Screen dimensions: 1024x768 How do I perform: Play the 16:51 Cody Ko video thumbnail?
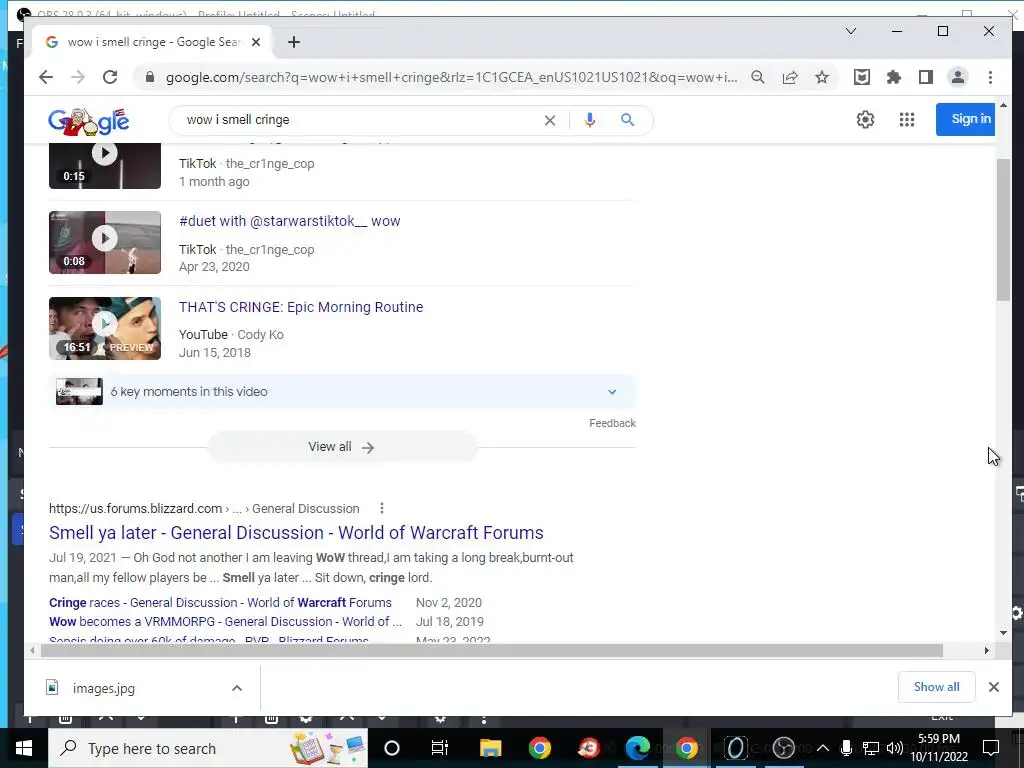tap(104, 328)
